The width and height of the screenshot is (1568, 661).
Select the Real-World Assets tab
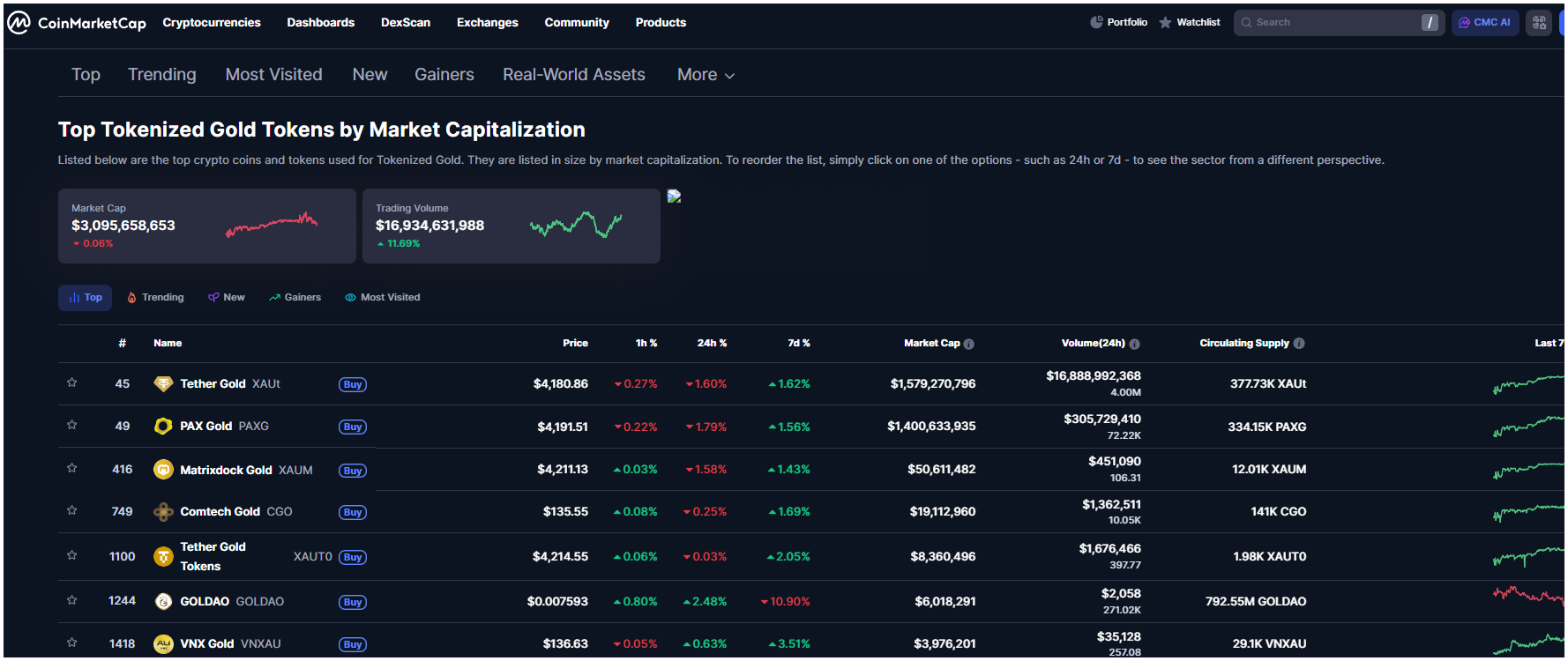click(x=573, y=75)
